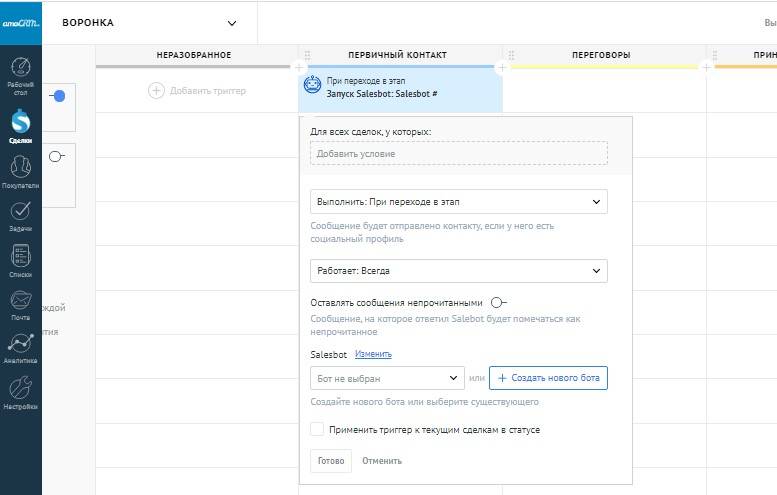Viewport: 777px width, 495px height.
Task: Check Применить триггер к текущим сделкам
Action: click(x=317, y=430)
